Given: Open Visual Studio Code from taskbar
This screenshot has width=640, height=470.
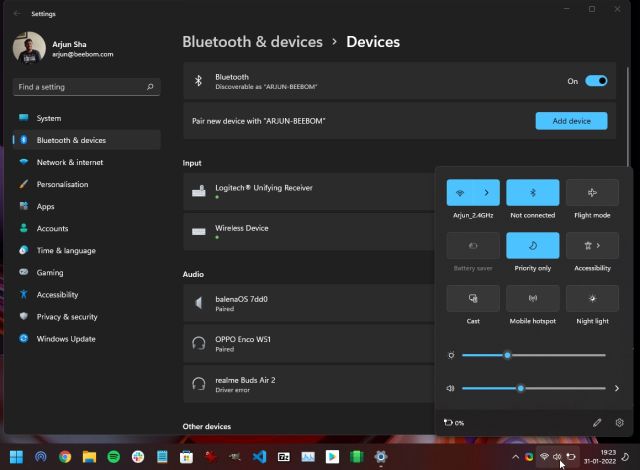Looking at the screenshot, I should 259,457.
